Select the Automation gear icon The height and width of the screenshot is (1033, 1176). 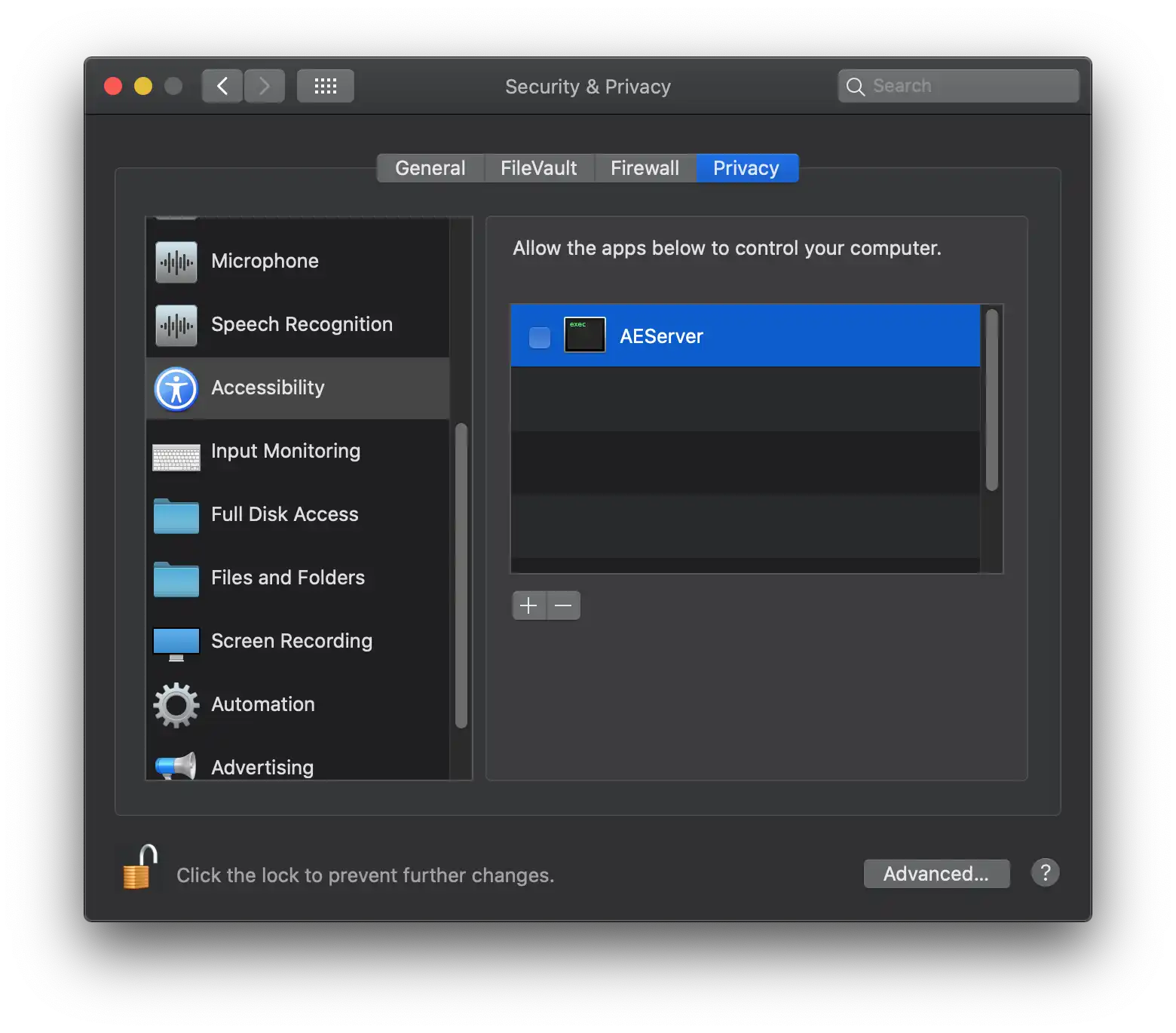pyautogui.click(x=175, y=704)
